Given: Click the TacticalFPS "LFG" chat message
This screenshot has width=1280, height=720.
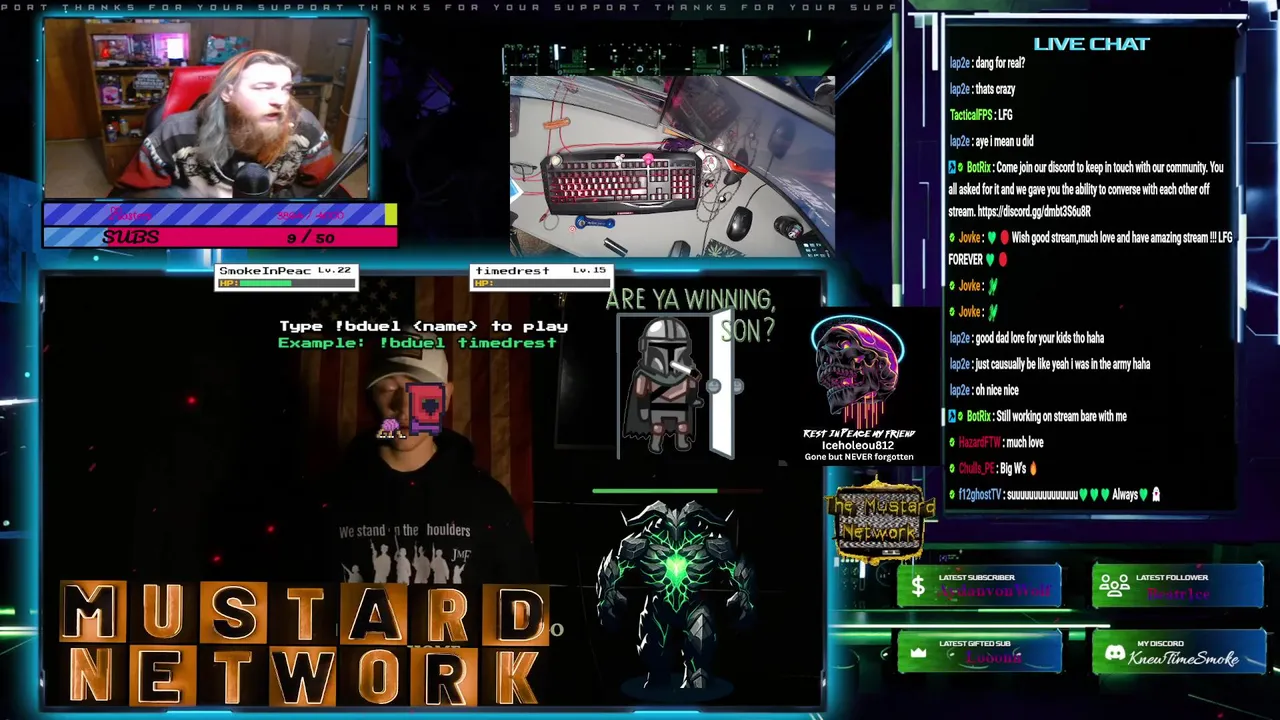Looking at the screenshot, I should tap(980, 115).
